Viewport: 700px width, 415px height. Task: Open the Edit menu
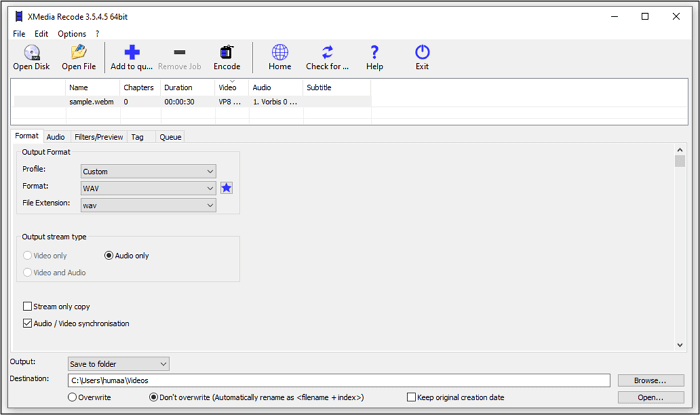click(x=41, y=33)
